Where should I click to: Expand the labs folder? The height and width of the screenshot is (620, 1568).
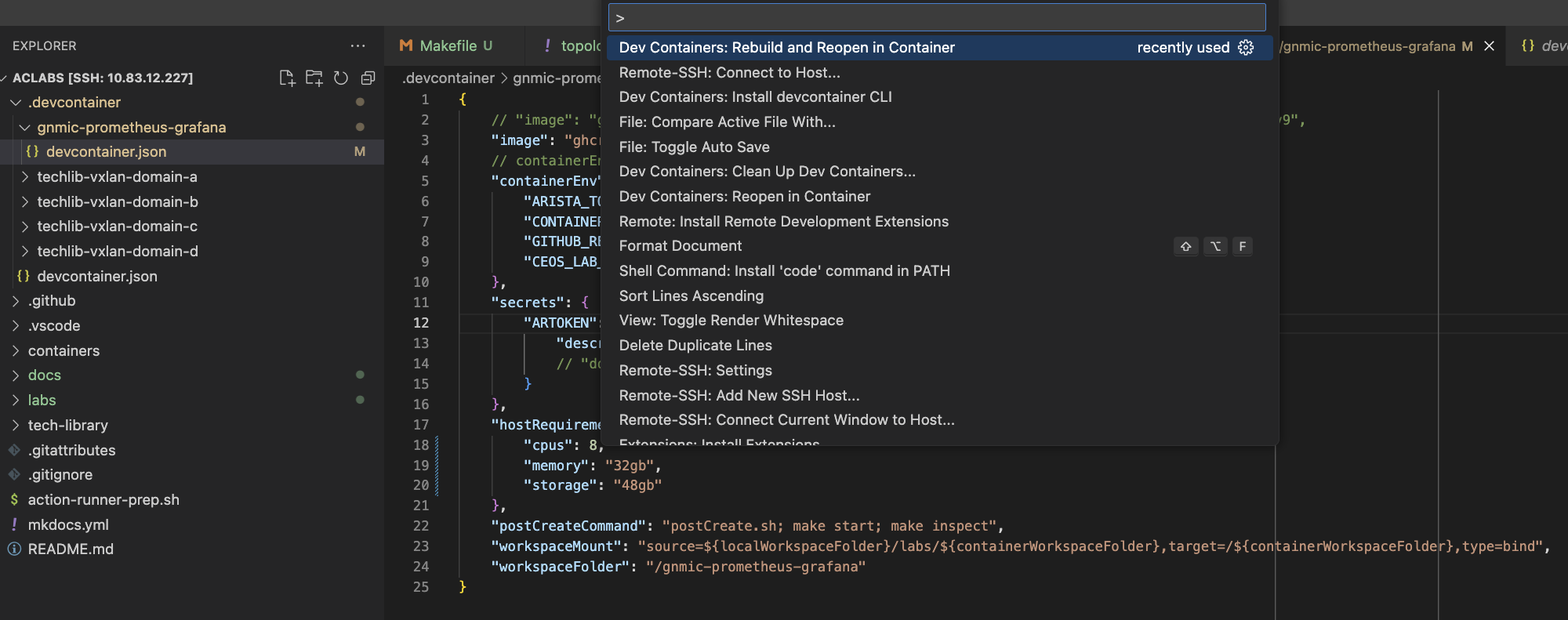point(16,400)
